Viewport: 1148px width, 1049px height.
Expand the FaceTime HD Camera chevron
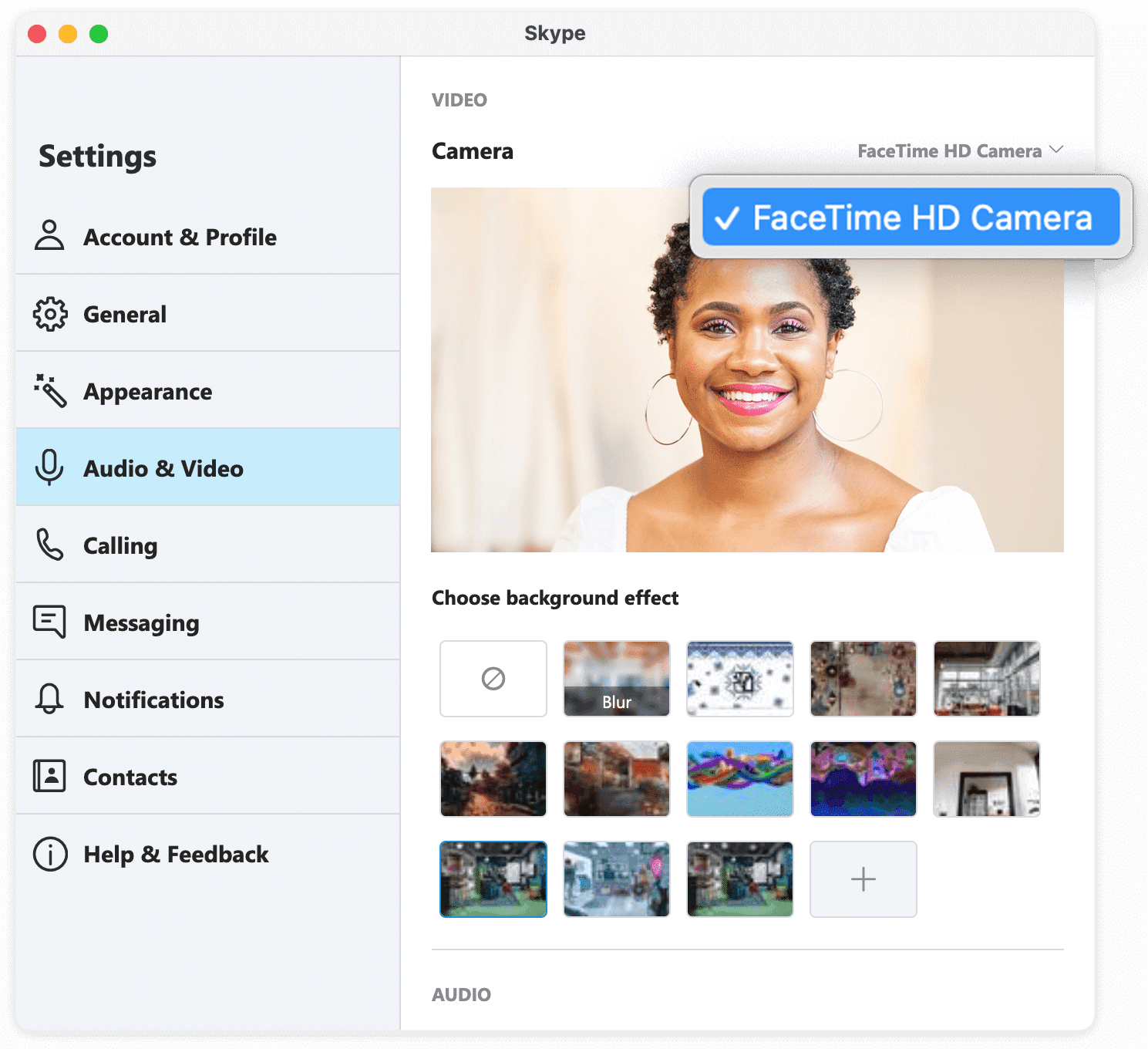[x=1057, y=150]
